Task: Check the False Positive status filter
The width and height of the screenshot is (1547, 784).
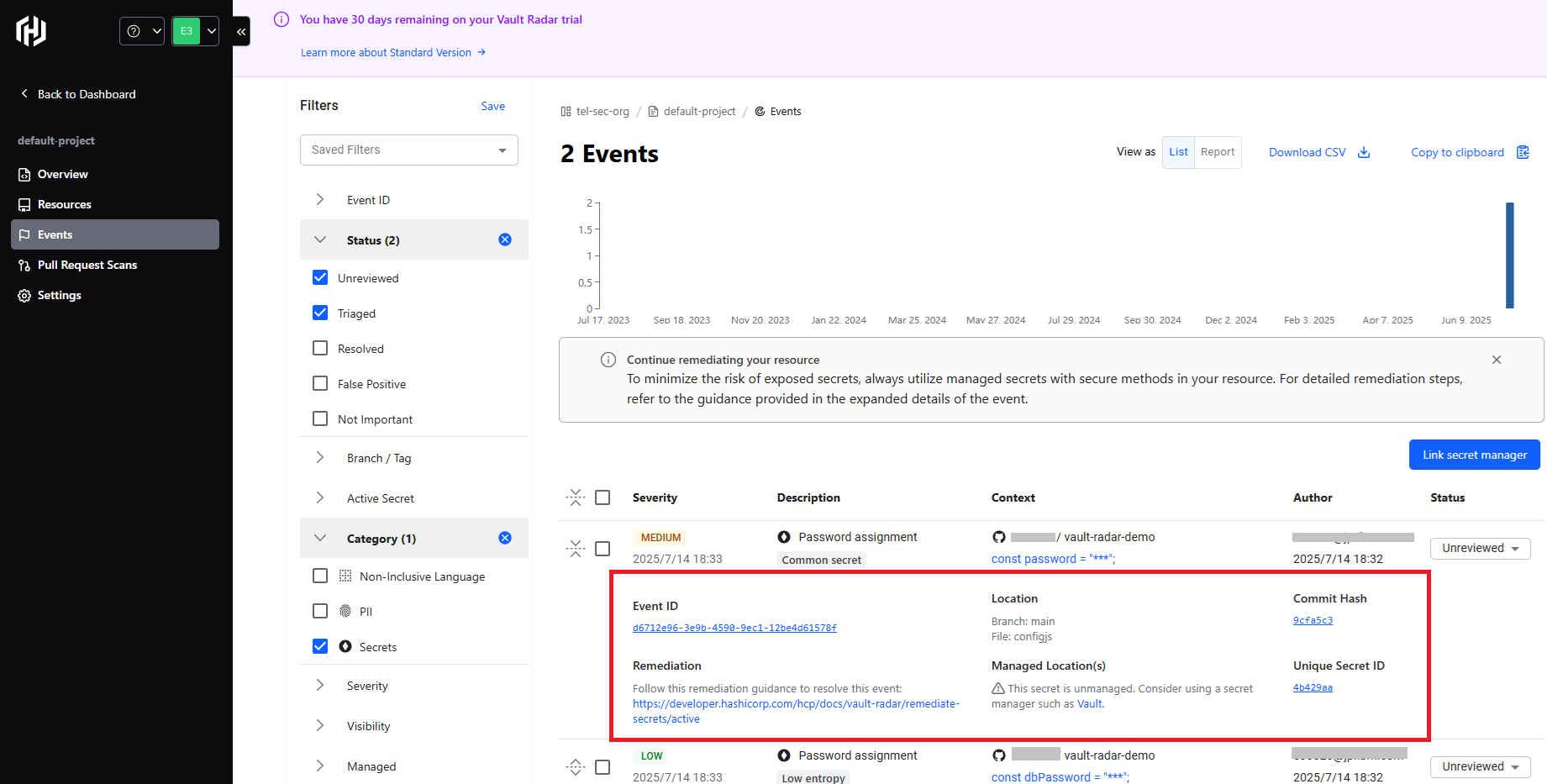Action: (320, 383)
